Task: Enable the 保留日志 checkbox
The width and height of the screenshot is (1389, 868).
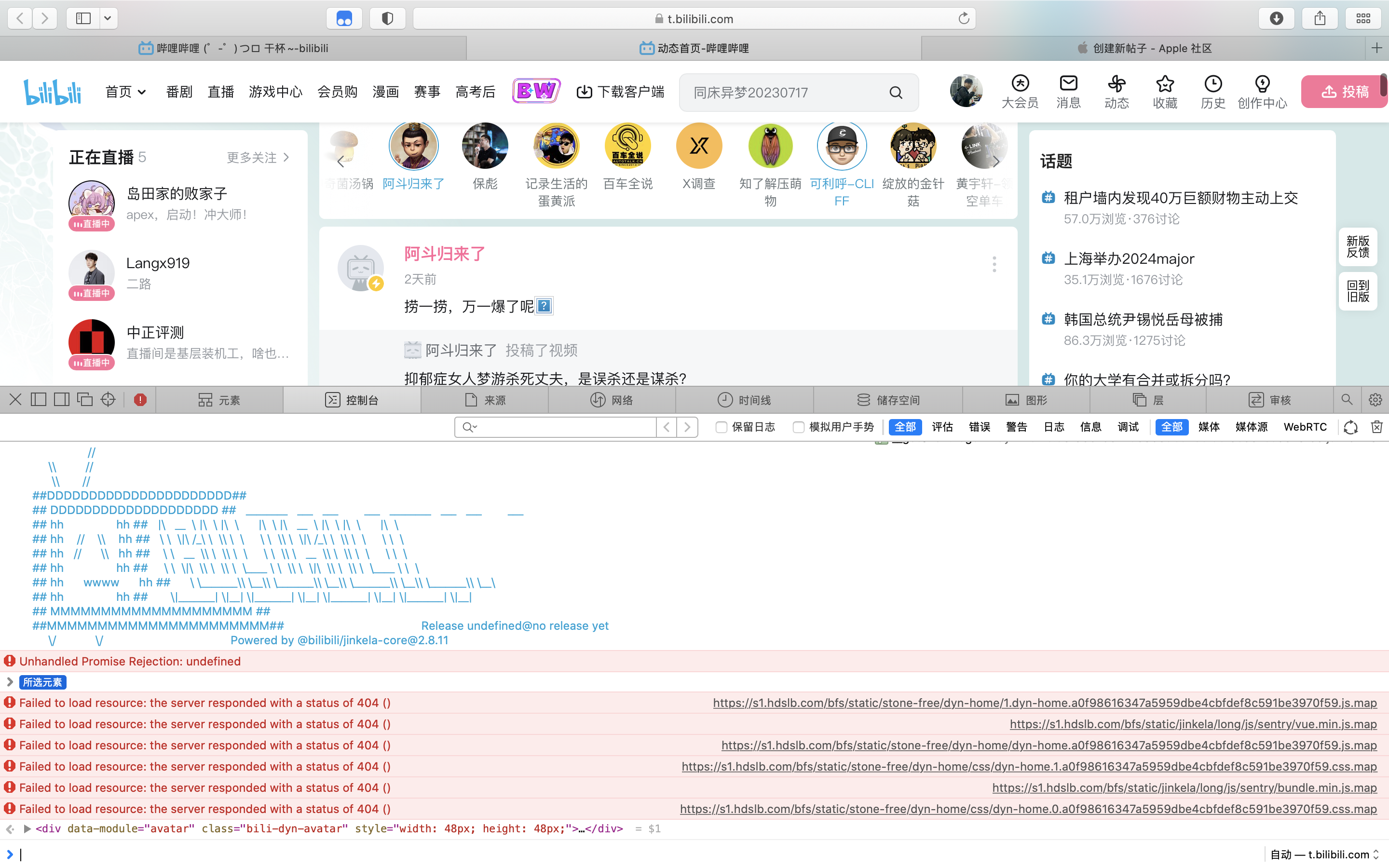Action: point(722,427)
